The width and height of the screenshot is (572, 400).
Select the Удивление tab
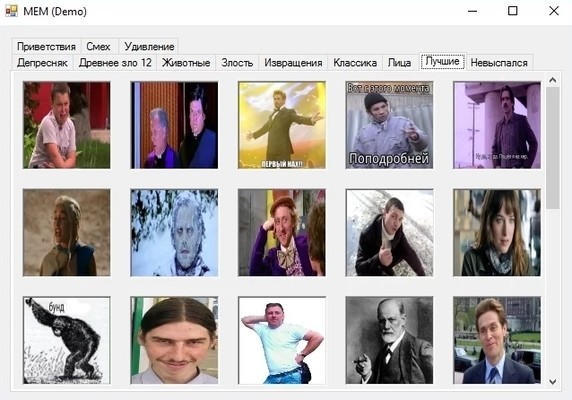(x=149, y=47)
